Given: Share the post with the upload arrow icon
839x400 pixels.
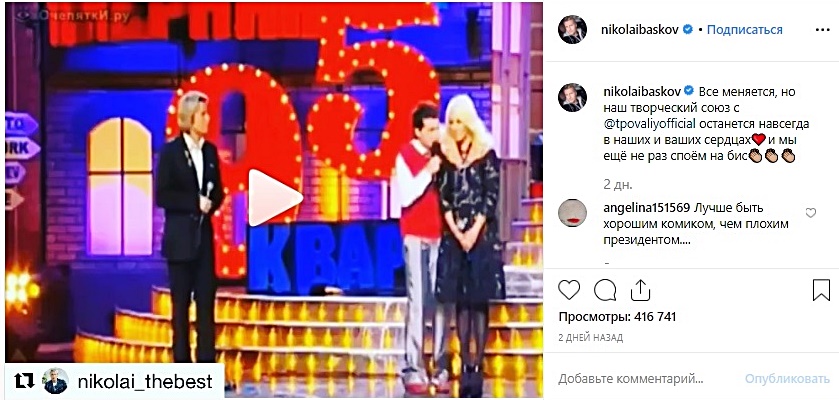Looking at the screenshot, I should 639,290.
